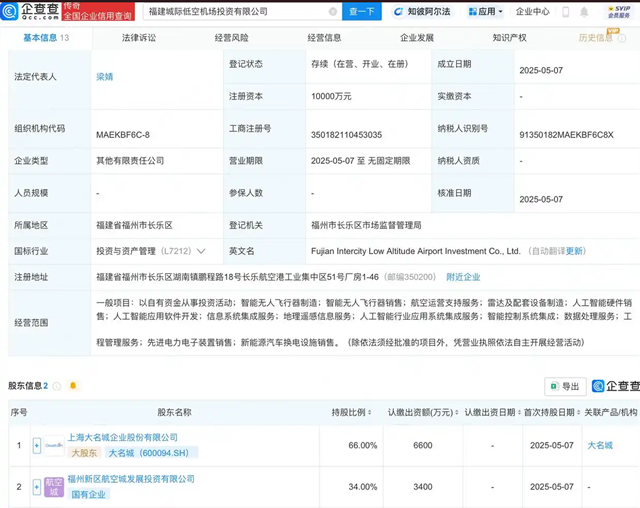Expand row for 上海大名城企业股份有限公司
Viewport: 640px width, 508px height.
(37, 446)
